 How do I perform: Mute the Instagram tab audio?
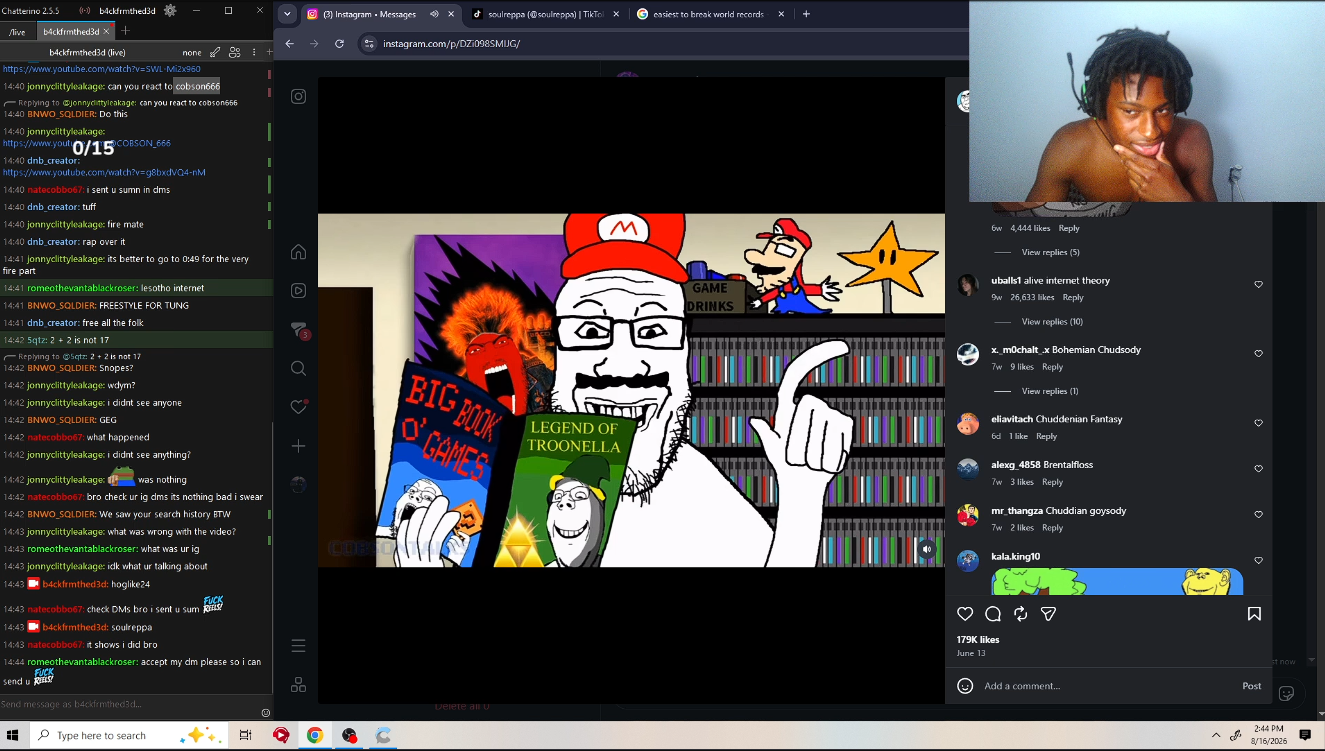pyautogui.click(x=434, y=14)
